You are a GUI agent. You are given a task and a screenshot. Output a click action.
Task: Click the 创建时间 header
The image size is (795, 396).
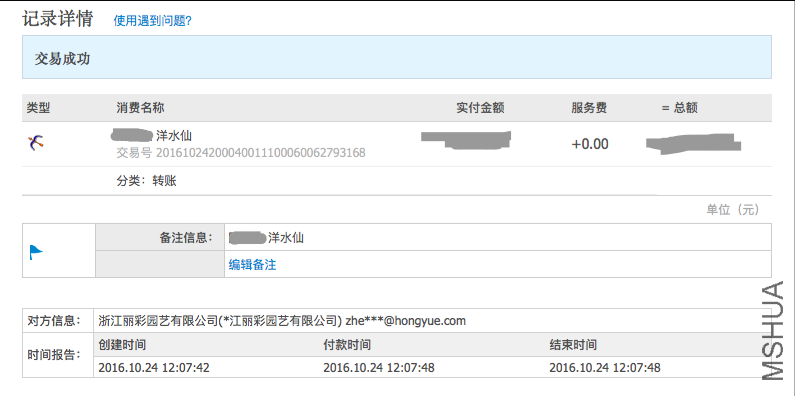pos(122,345)
